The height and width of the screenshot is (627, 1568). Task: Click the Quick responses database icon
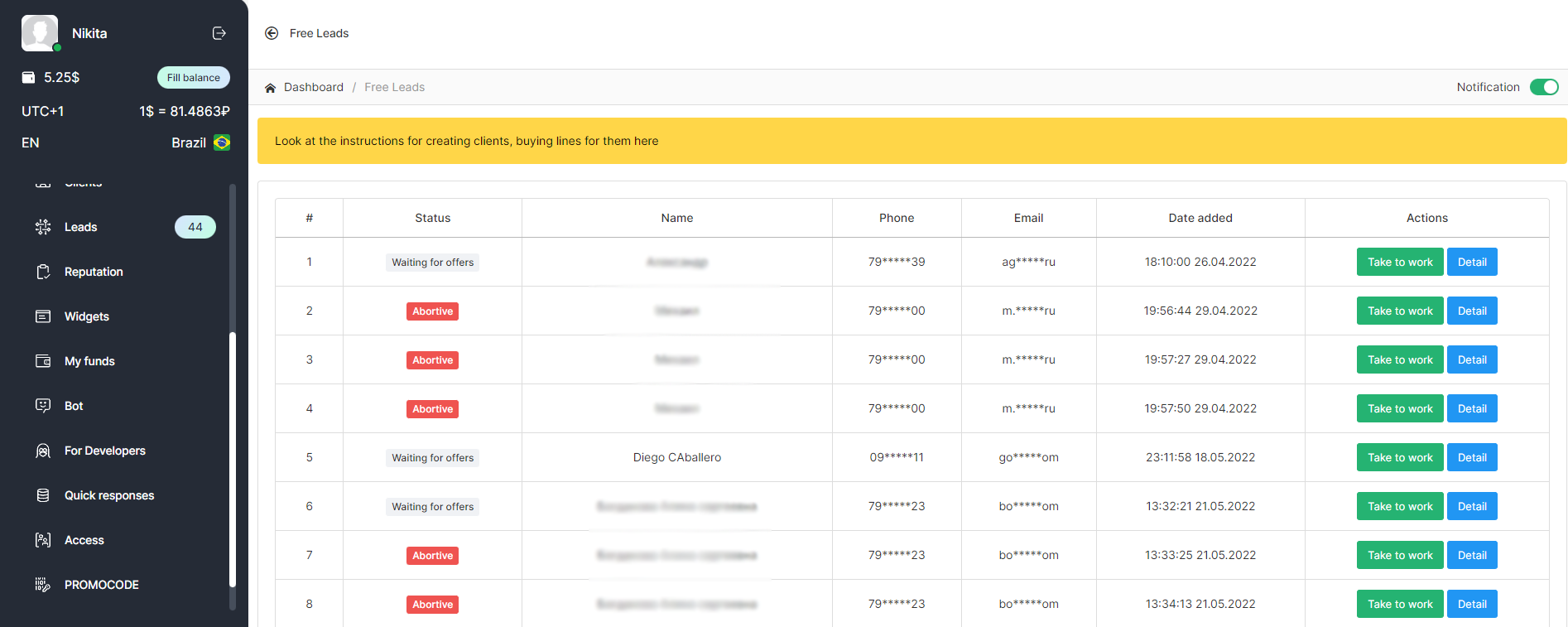coord(43,495)
